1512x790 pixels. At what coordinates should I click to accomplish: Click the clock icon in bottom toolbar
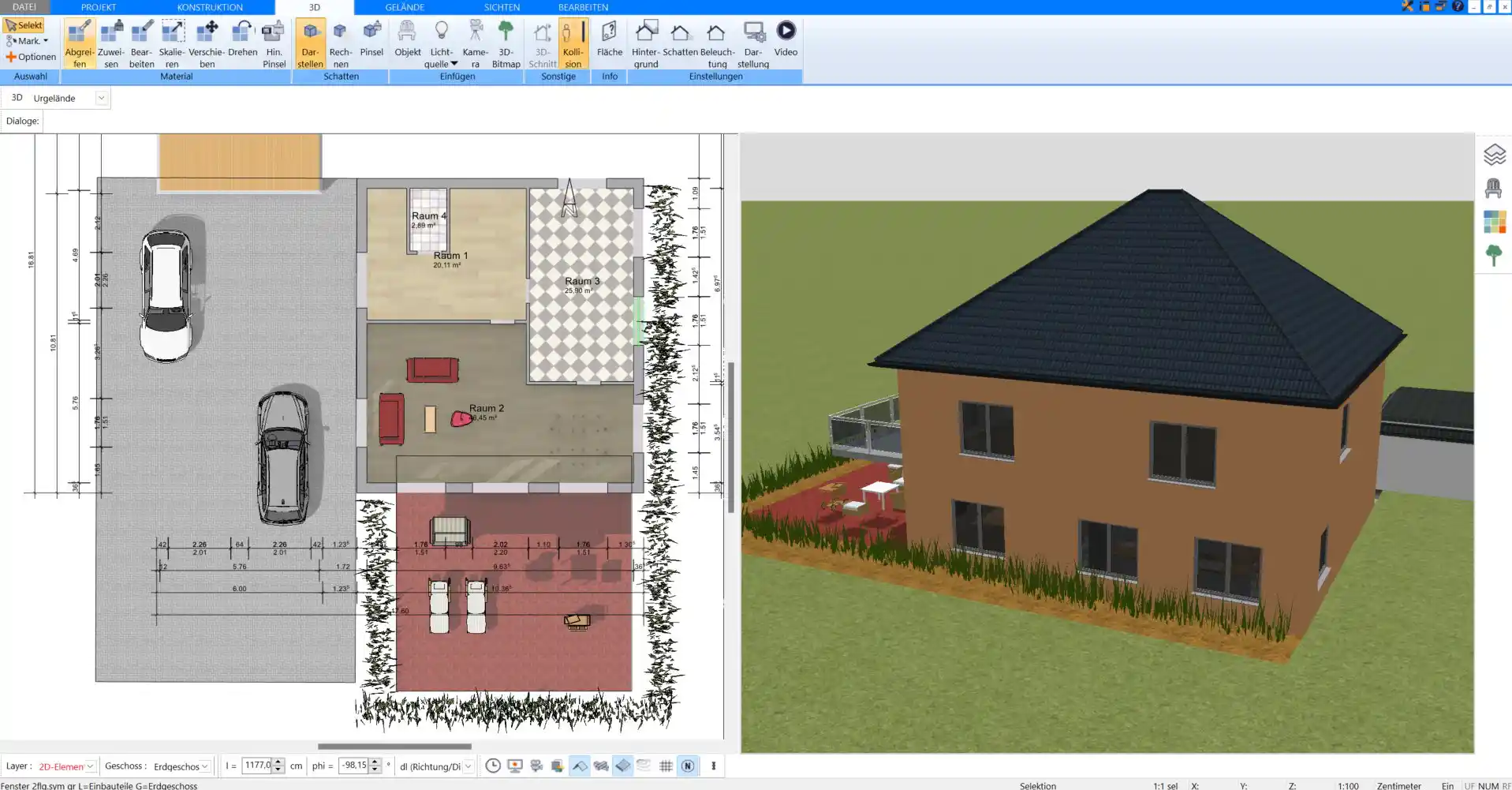pyautogui.click(x=493, y=766)
